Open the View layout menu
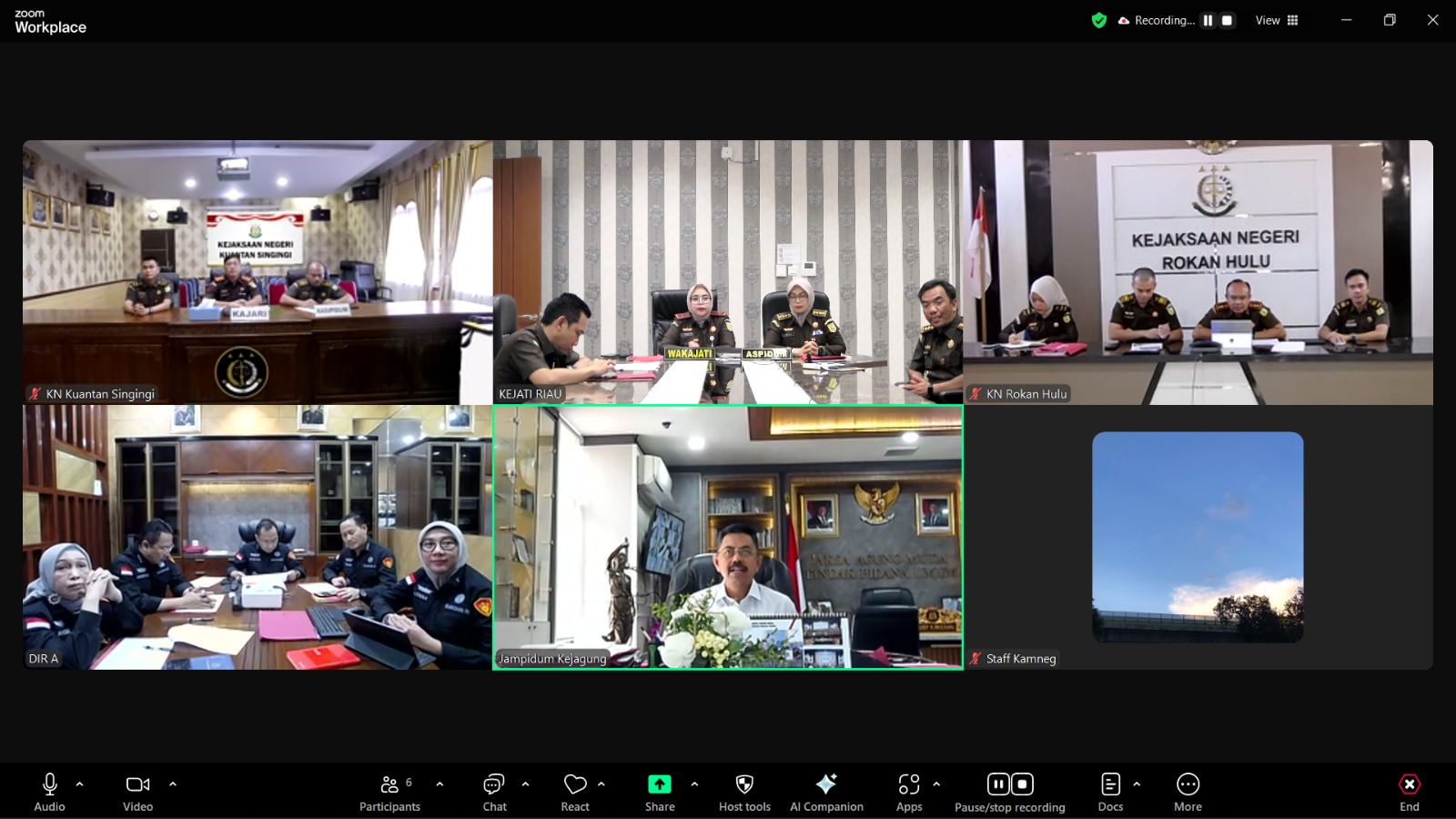Image resolution: width=1456 pixels, height=819 pixels. click(1277, 20)
